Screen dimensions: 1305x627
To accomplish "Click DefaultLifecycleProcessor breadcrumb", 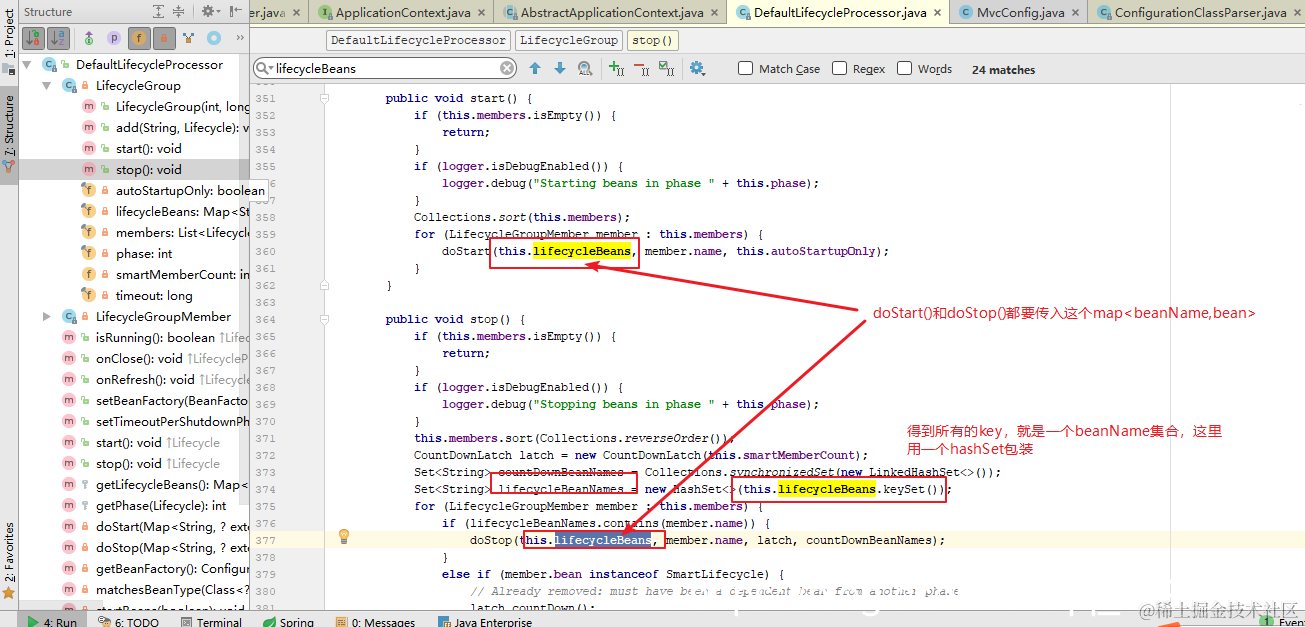I will click(x=418, y=41).
